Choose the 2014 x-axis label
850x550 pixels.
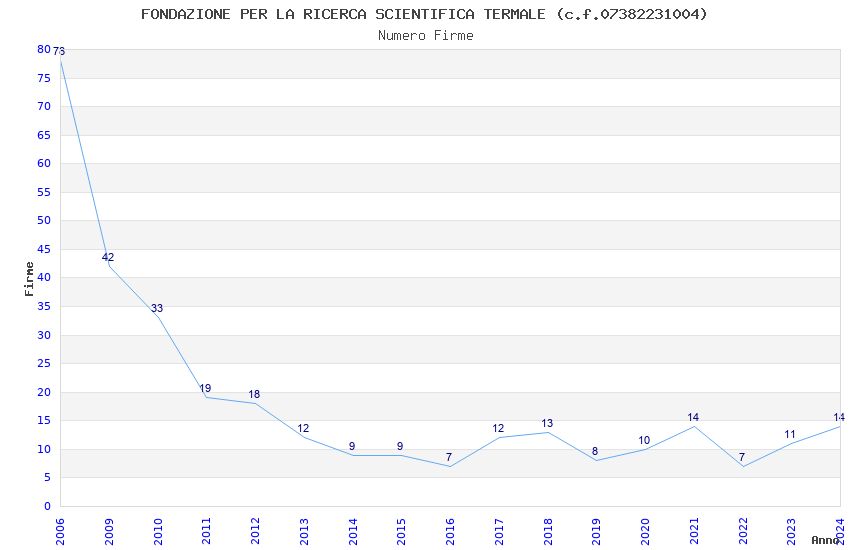click(x=352, y=531)
